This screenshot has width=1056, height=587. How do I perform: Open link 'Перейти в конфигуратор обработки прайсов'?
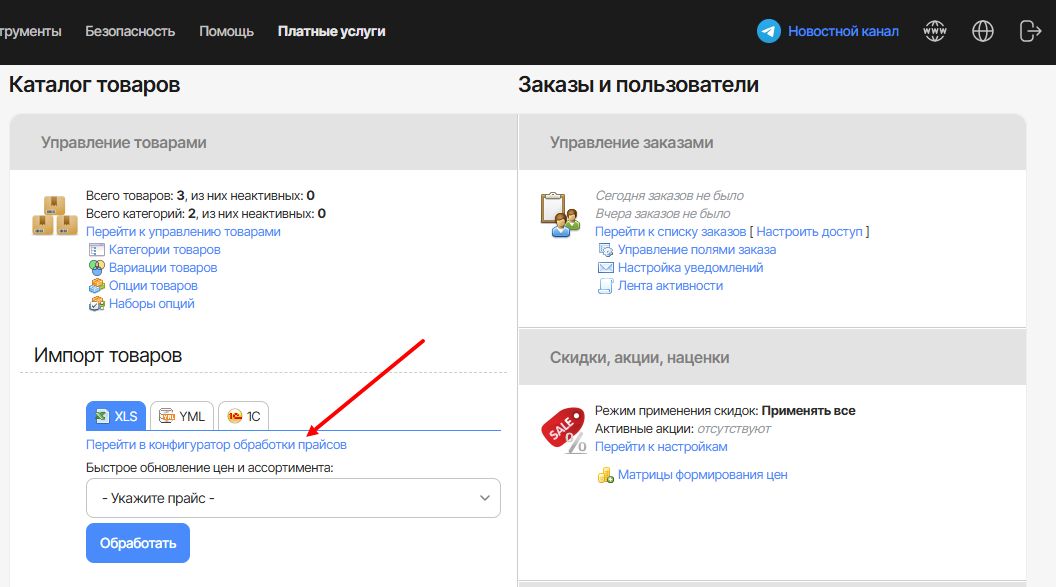[x=216, y=444]
